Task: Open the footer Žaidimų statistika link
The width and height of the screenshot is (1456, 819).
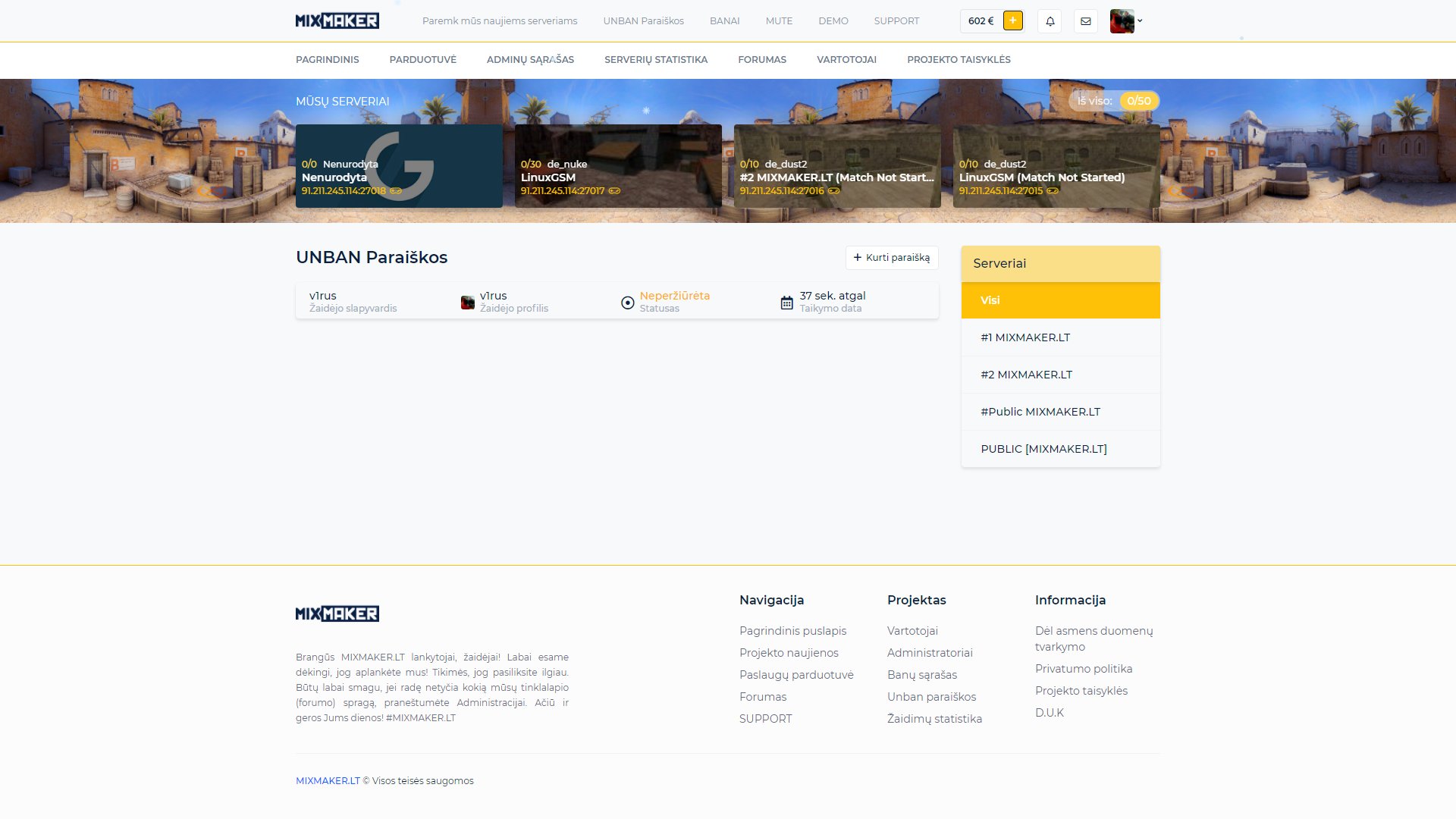Action: pos(934,719)
